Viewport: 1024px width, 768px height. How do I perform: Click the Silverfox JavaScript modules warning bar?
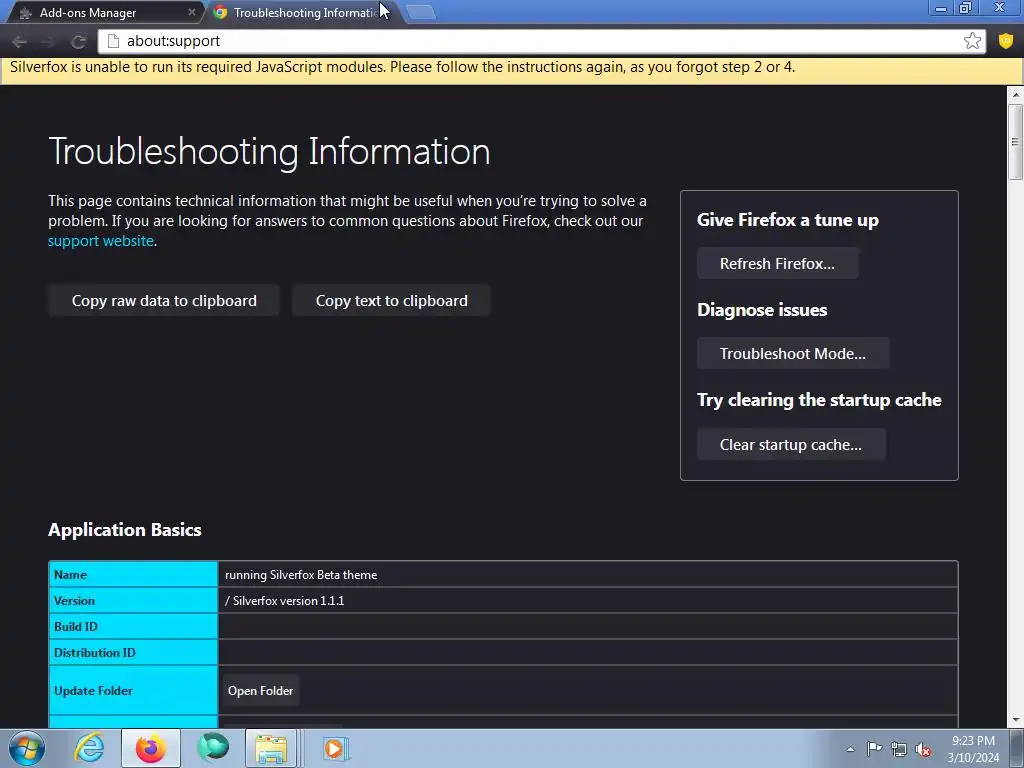(512, 69)
